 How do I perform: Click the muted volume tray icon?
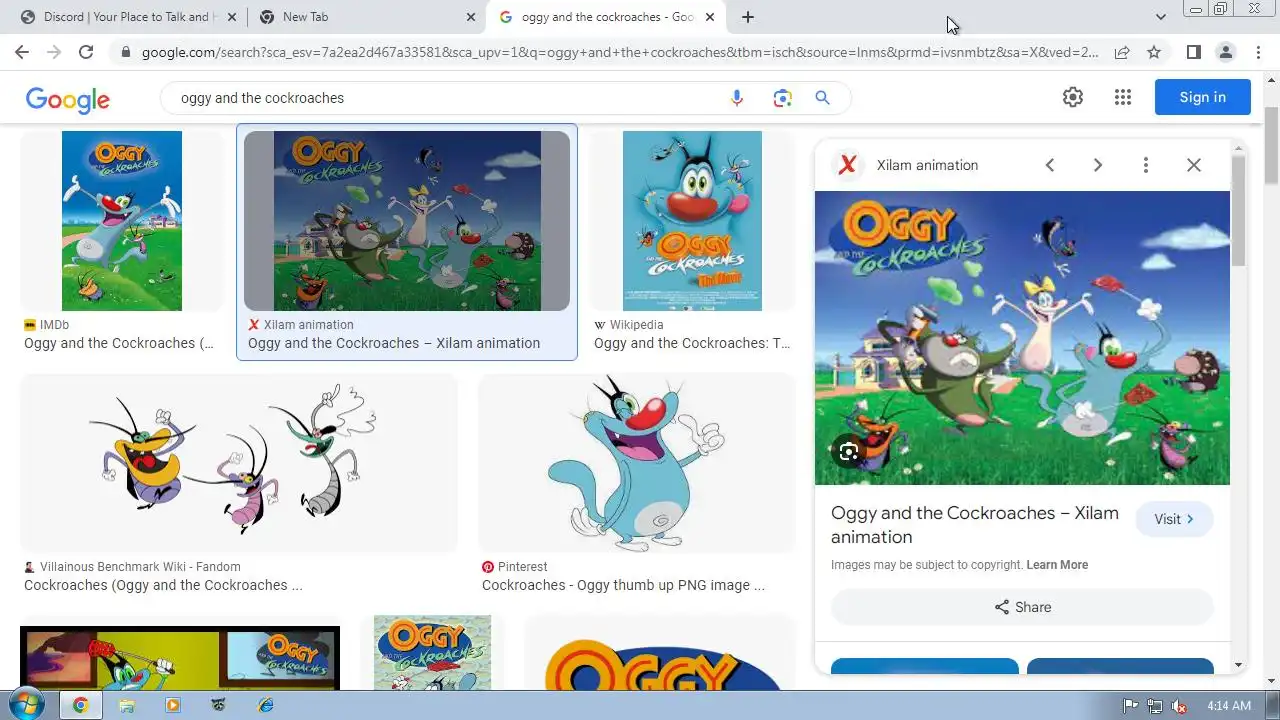click(1179, 706)
